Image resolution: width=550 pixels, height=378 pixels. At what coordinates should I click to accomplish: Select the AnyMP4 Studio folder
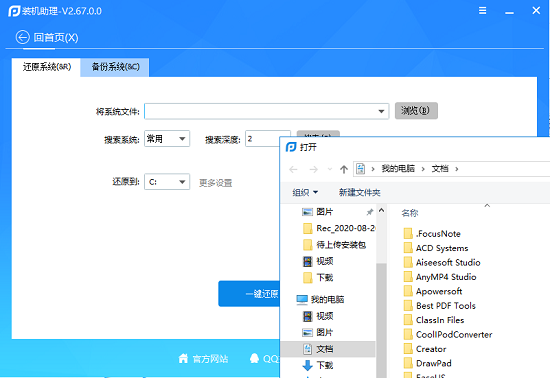point(440,277)
